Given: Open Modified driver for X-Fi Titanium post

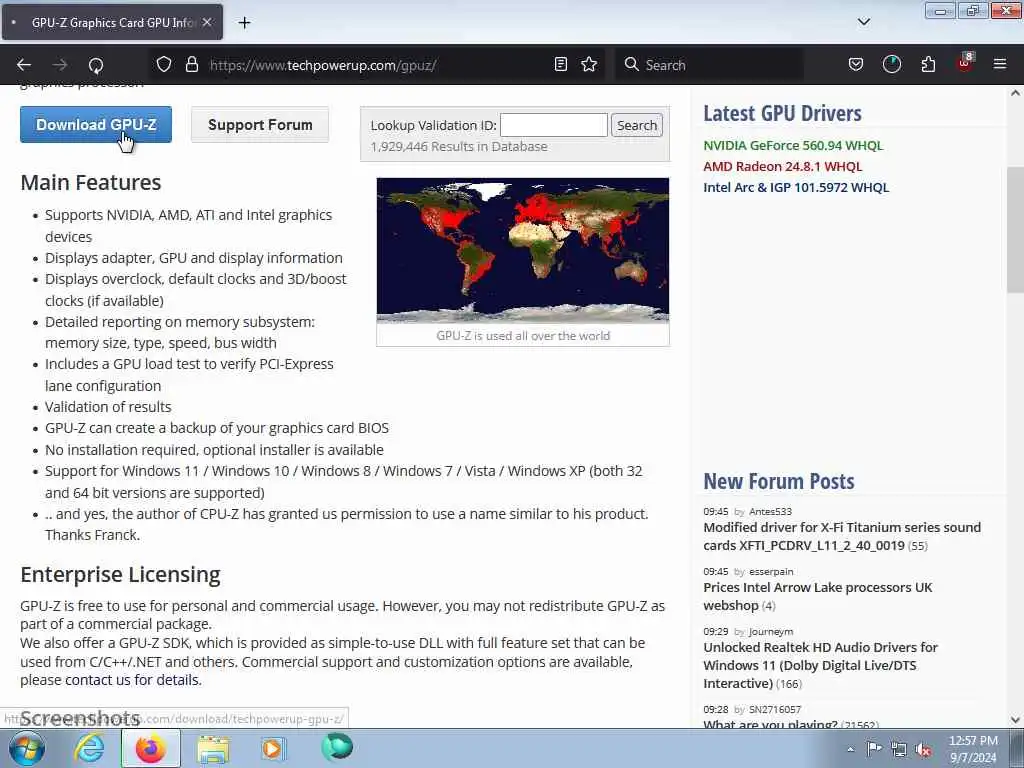Looking at the screenshot, I should [x=842, y=536].
